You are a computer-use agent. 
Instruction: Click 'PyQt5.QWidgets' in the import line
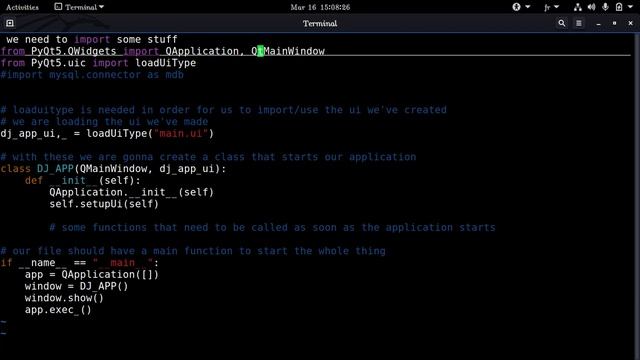pos(73,51)
